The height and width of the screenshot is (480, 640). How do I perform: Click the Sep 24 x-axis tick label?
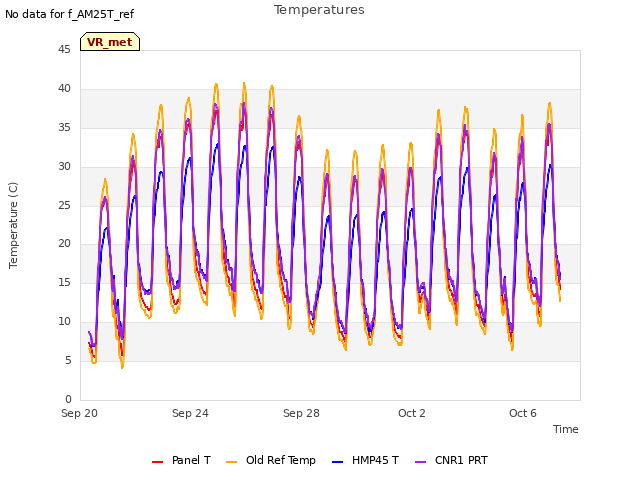(190, 413)
